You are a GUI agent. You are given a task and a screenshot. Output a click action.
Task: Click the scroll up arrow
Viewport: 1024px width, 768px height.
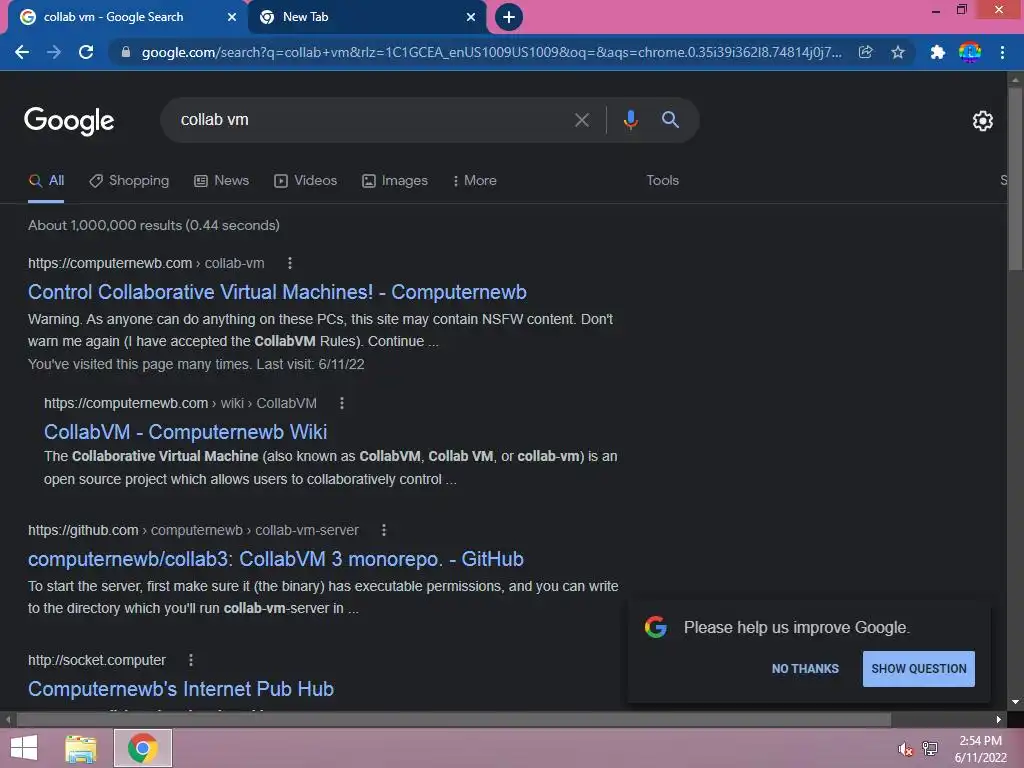[x=1015, y=79]
